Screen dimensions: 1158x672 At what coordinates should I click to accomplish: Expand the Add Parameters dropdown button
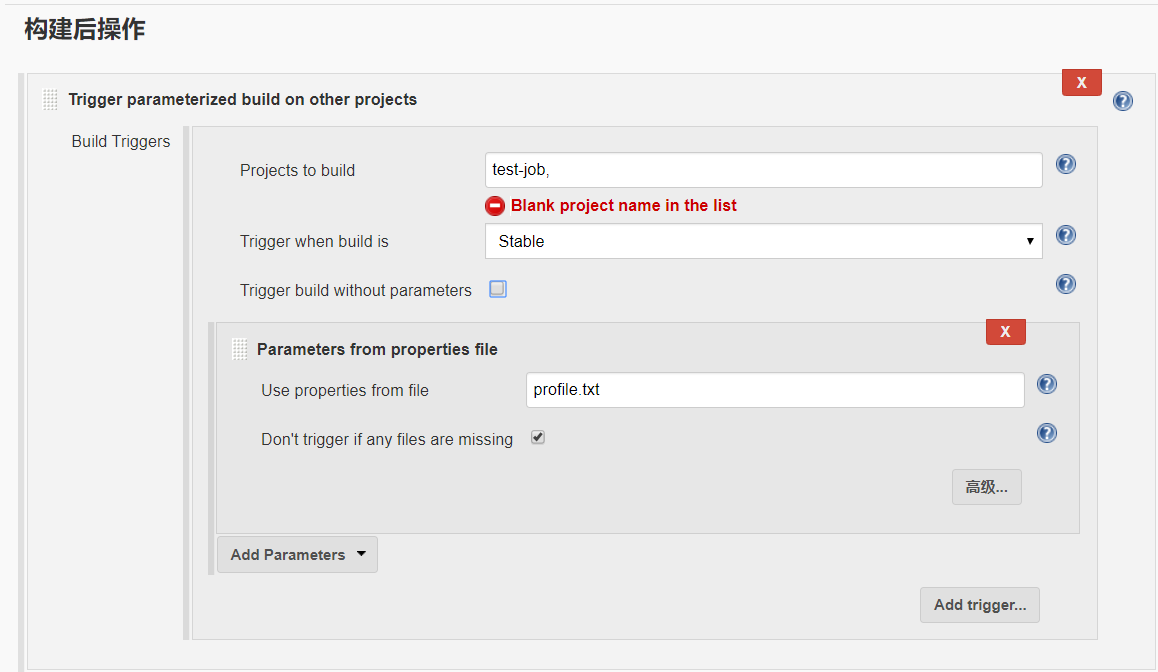(x=297, y=555)
